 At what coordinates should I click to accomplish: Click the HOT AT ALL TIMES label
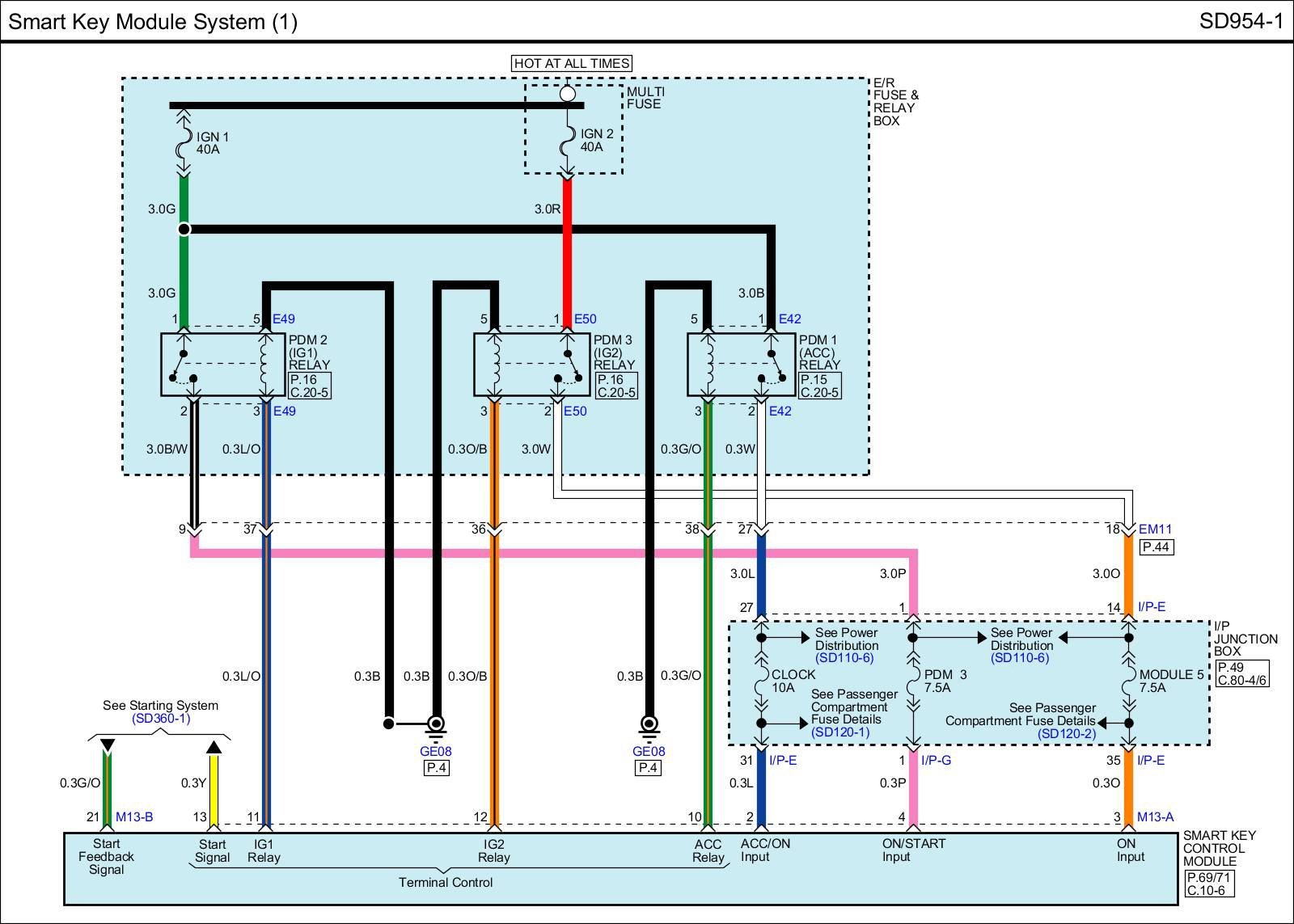coord(572,63)
